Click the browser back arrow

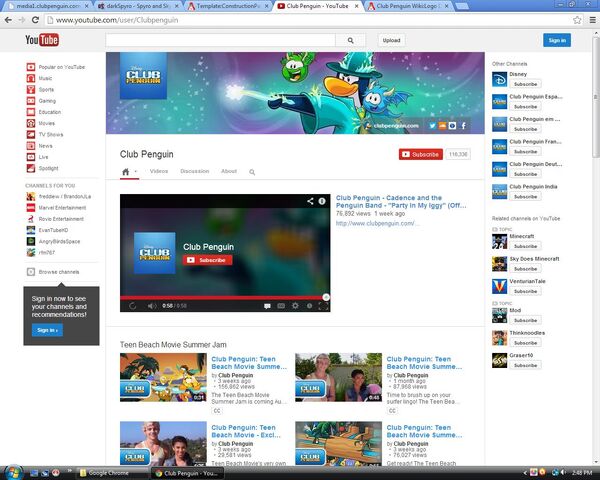pos(8,20)
